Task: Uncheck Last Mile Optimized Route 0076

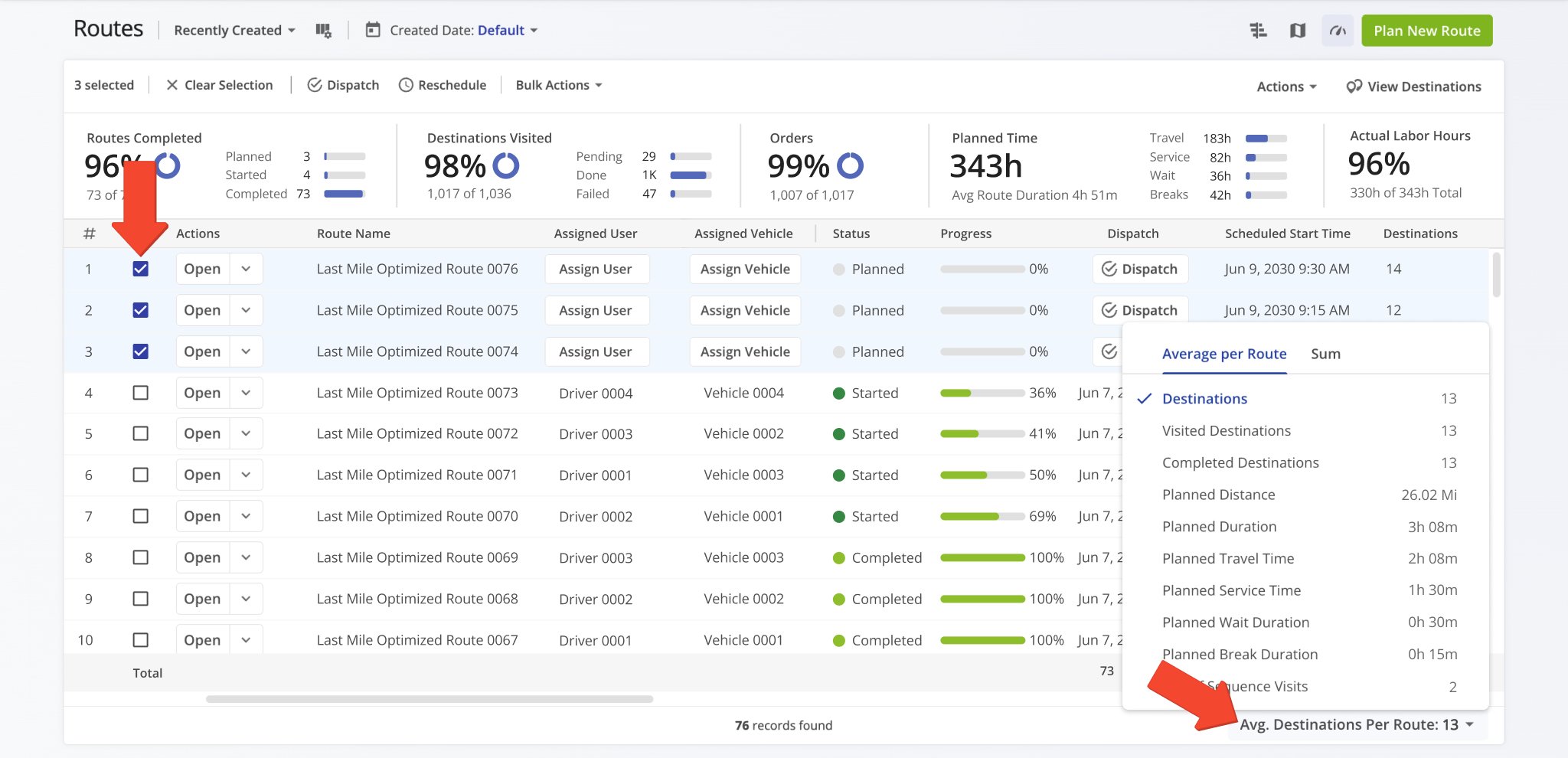Action: (x=140, y=269)
